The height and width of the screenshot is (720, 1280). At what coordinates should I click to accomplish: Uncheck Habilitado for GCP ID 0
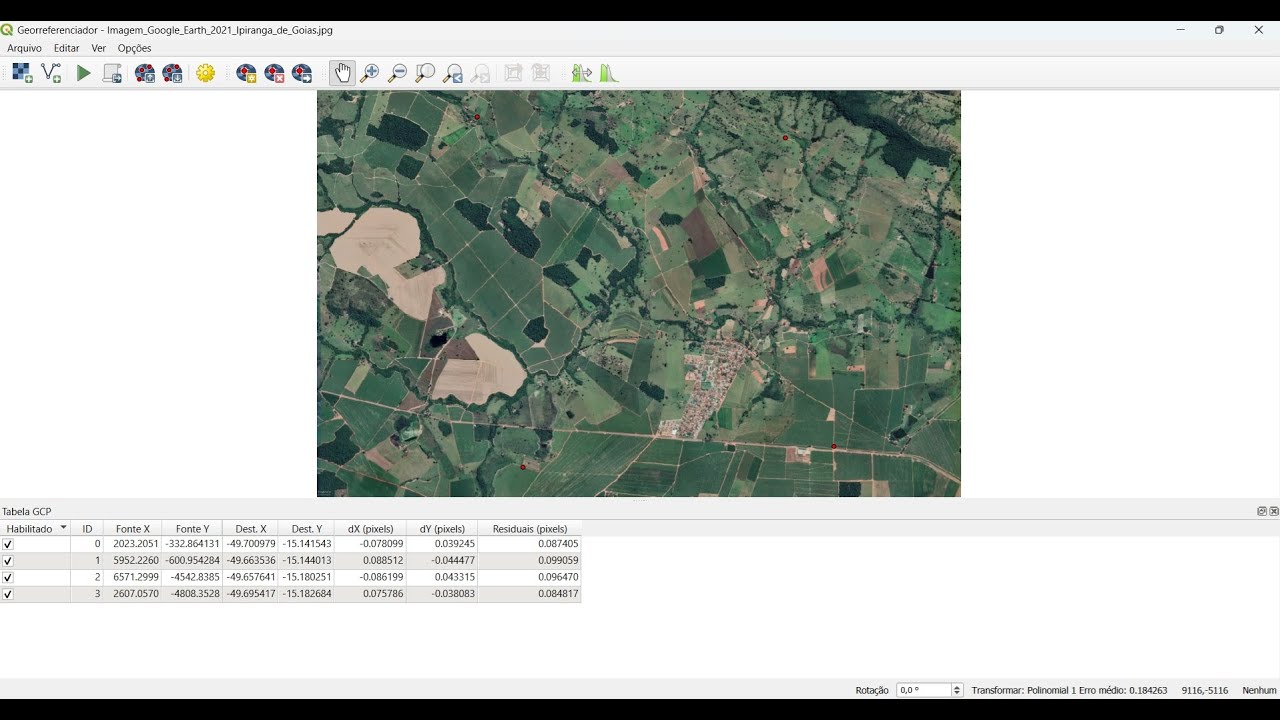pos(8,544)
